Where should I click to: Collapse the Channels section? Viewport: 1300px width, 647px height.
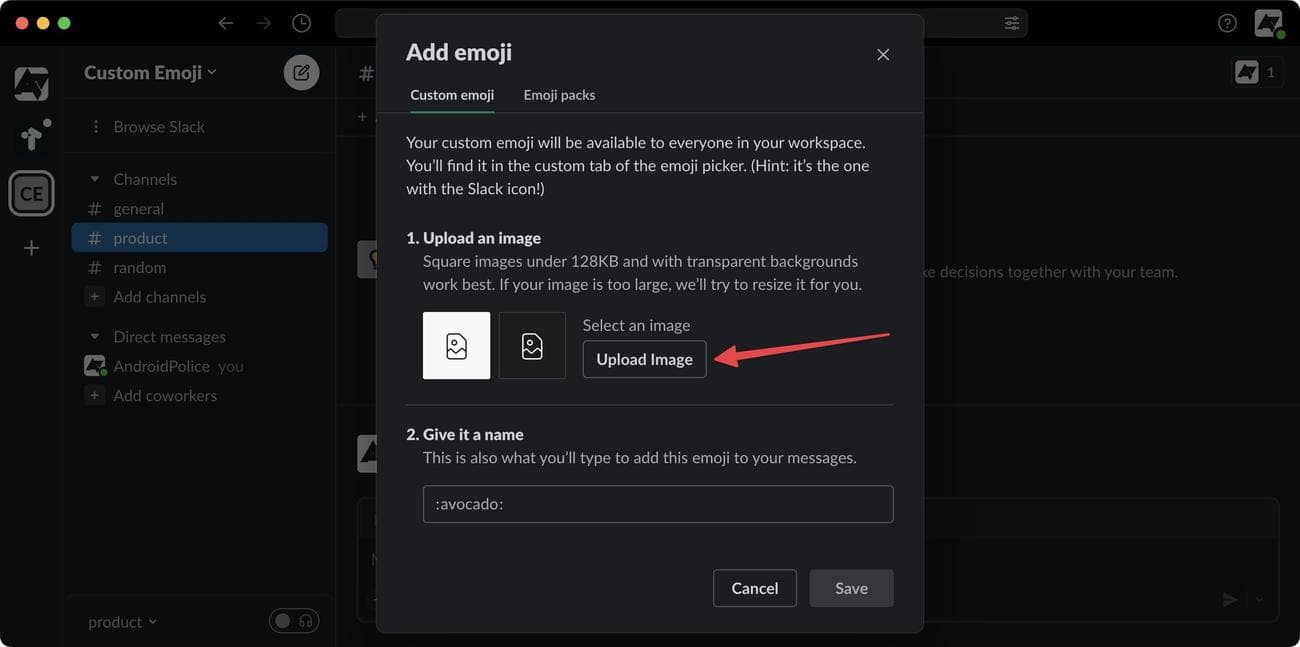(95, 180)
